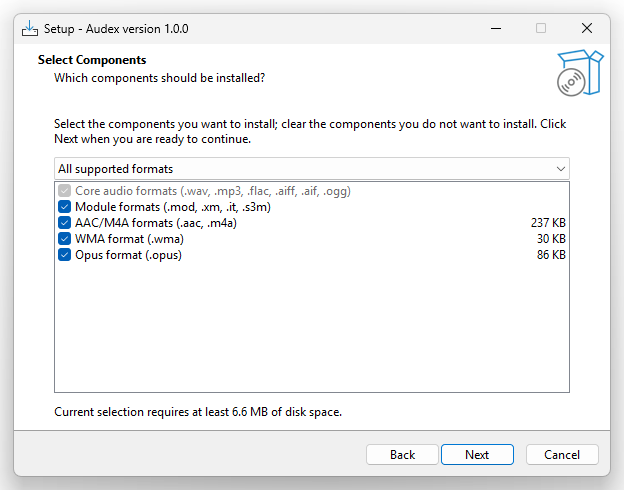Image resolution: width=624 pixels, height=490 pixels.
Task: Click the Setup - Audex version 1.0.0 title text
Action: (116, 28)
